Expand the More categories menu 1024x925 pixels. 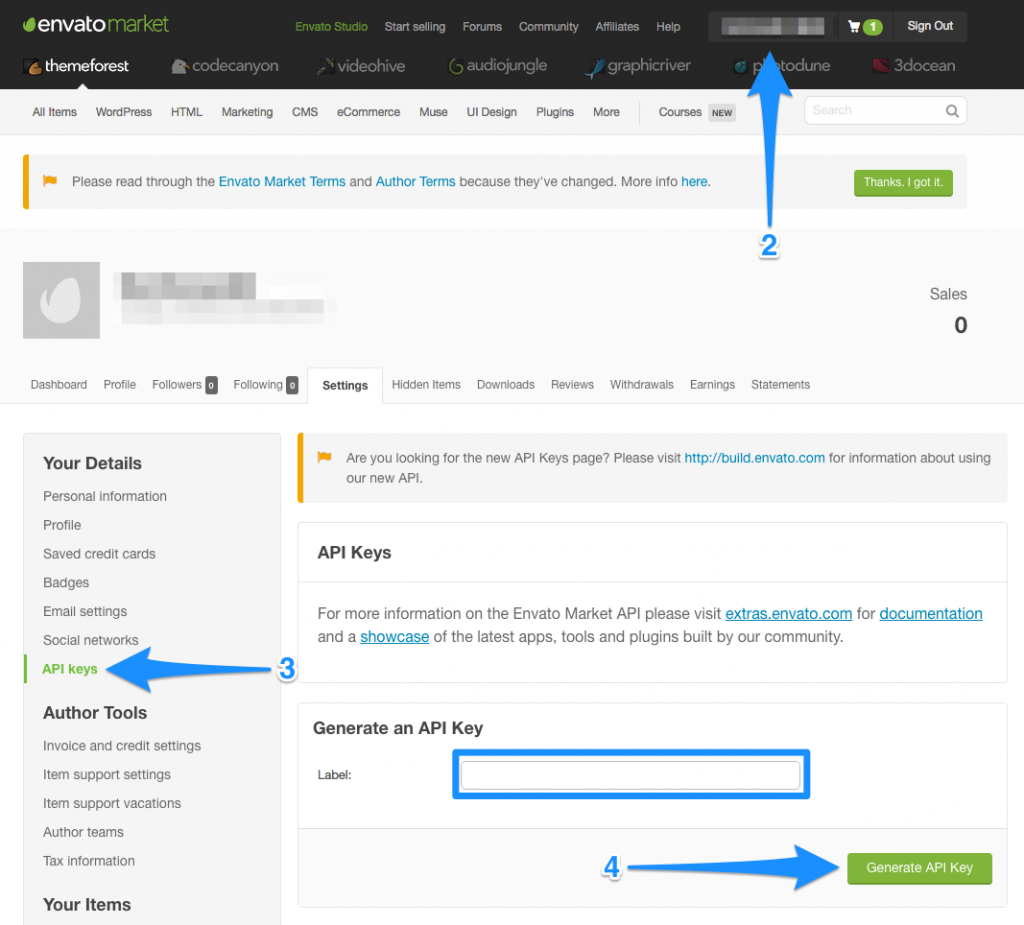(x=606, y=112)
